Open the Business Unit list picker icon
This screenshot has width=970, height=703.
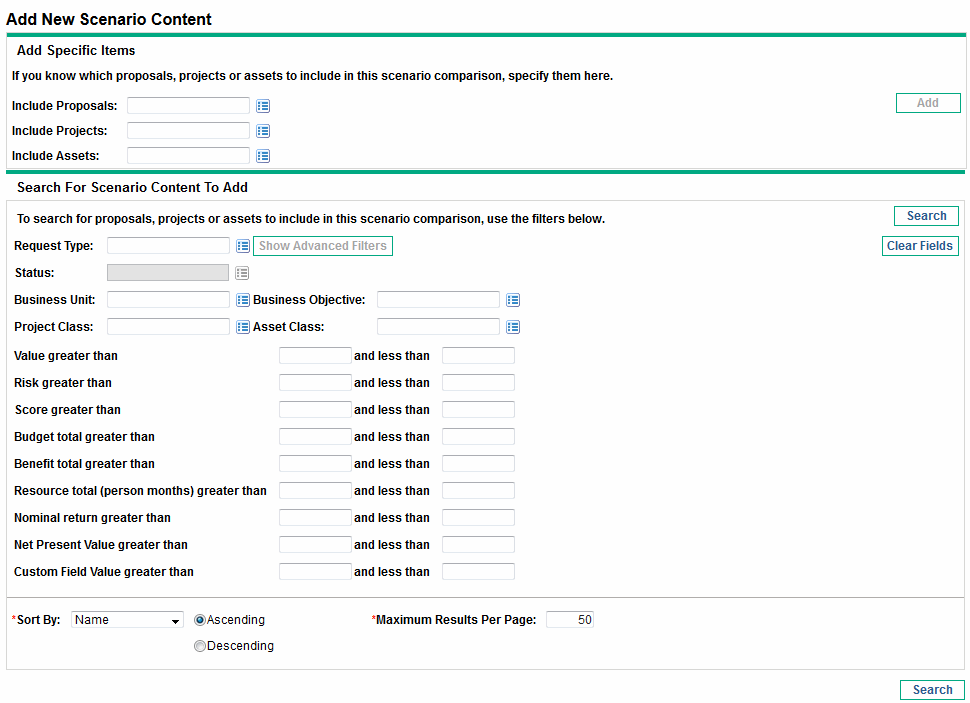[x=243, y=300]
